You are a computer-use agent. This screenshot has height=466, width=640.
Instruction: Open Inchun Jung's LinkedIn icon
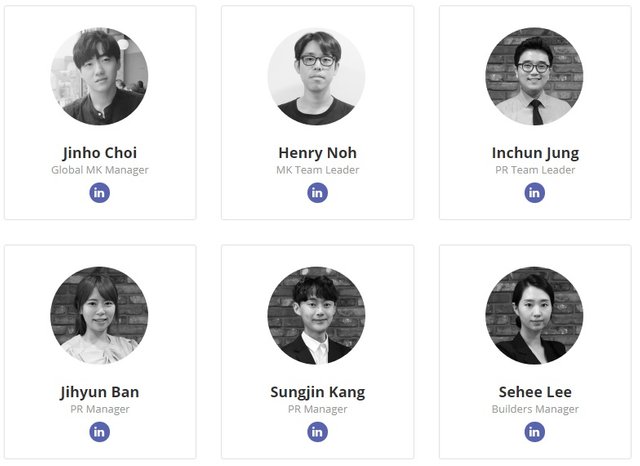tap(535, 193)
